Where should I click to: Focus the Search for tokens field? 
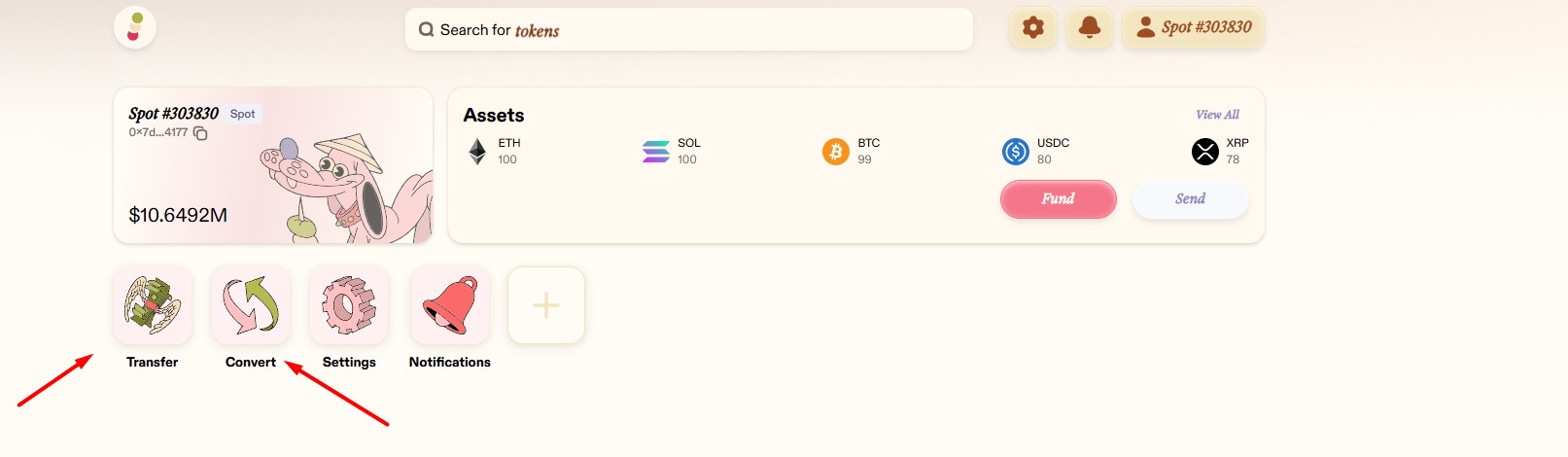click(x=689, y=30)
